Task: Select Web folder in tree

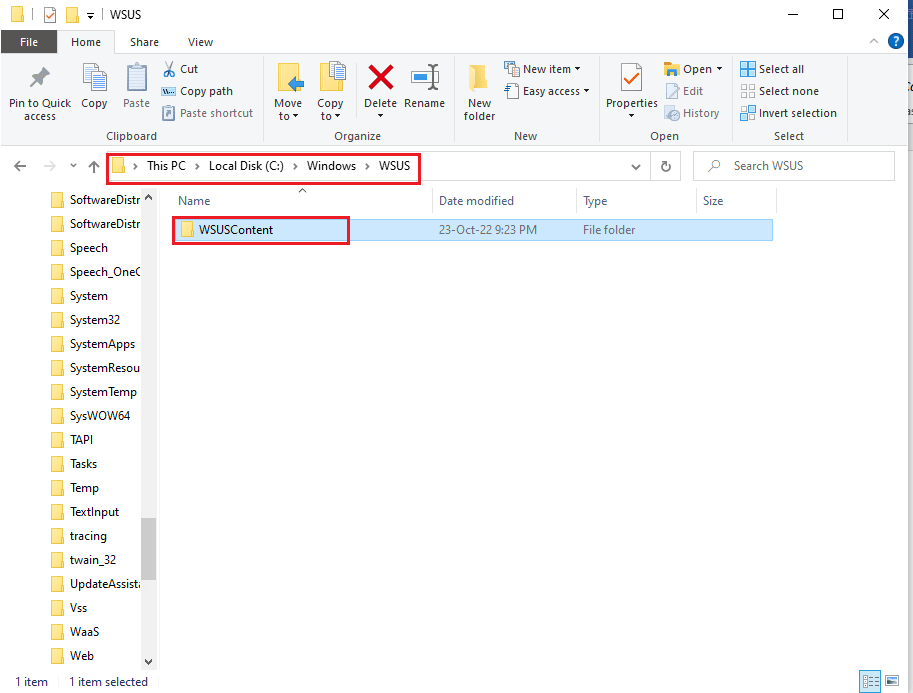Action: click(82, 656)
